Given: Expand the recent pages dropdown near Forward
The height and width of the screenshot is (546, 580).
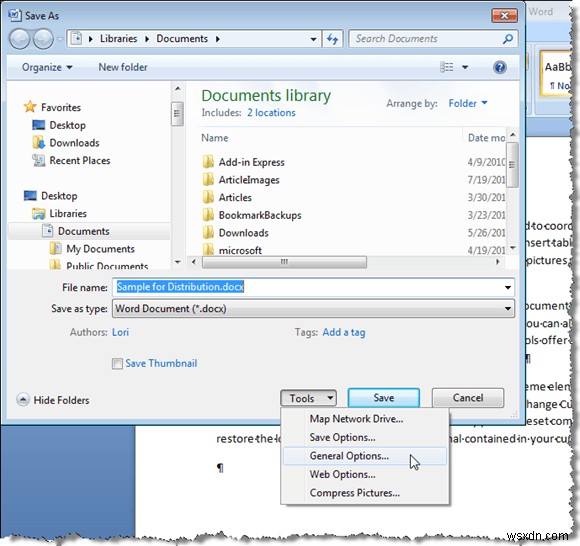Looking at the screenshot, I should pyautogui.click(x=60, y=39).
